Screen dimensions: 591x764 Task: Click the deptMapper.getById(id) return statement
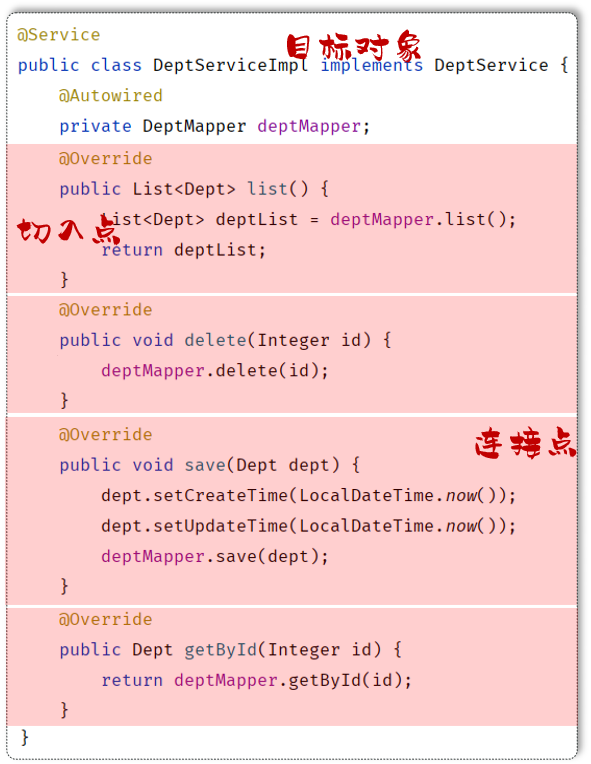coord(256,681)
